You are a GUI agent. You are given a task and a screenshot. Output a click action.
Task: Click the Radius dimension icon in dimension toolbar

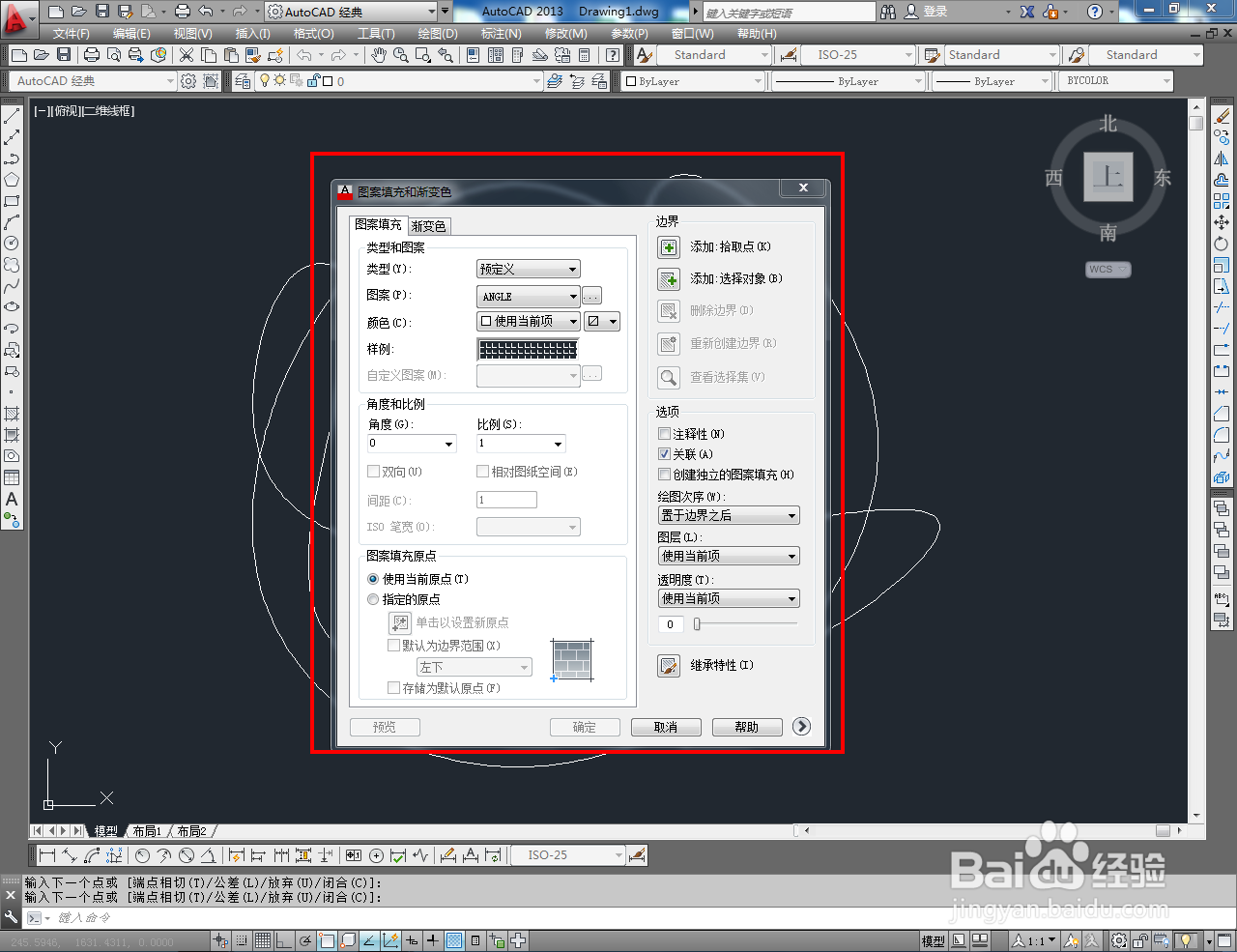pyautogui.click(x=143, y=855)
